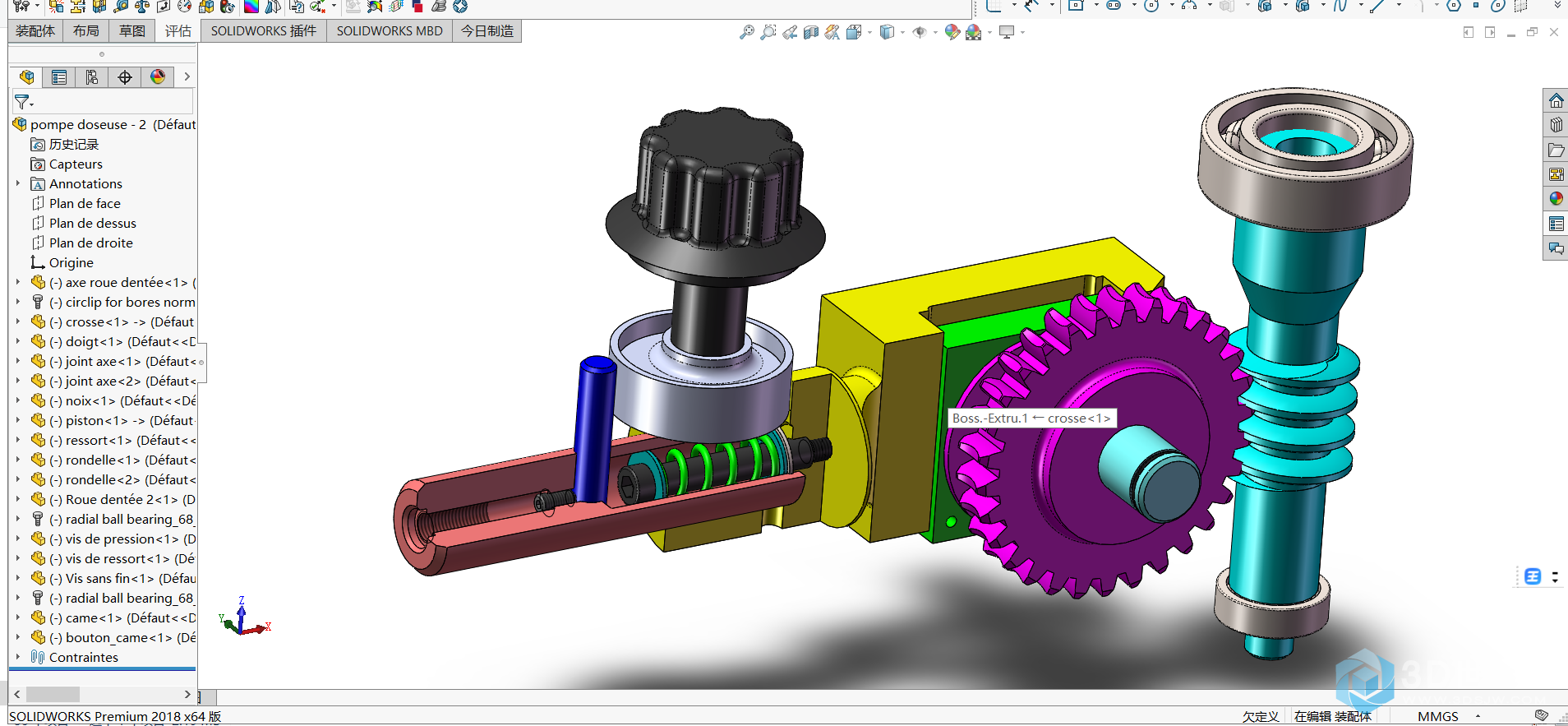Screen dimensions: 1568x726
Task: Select Plan de face plane
Action: [76, 203]
